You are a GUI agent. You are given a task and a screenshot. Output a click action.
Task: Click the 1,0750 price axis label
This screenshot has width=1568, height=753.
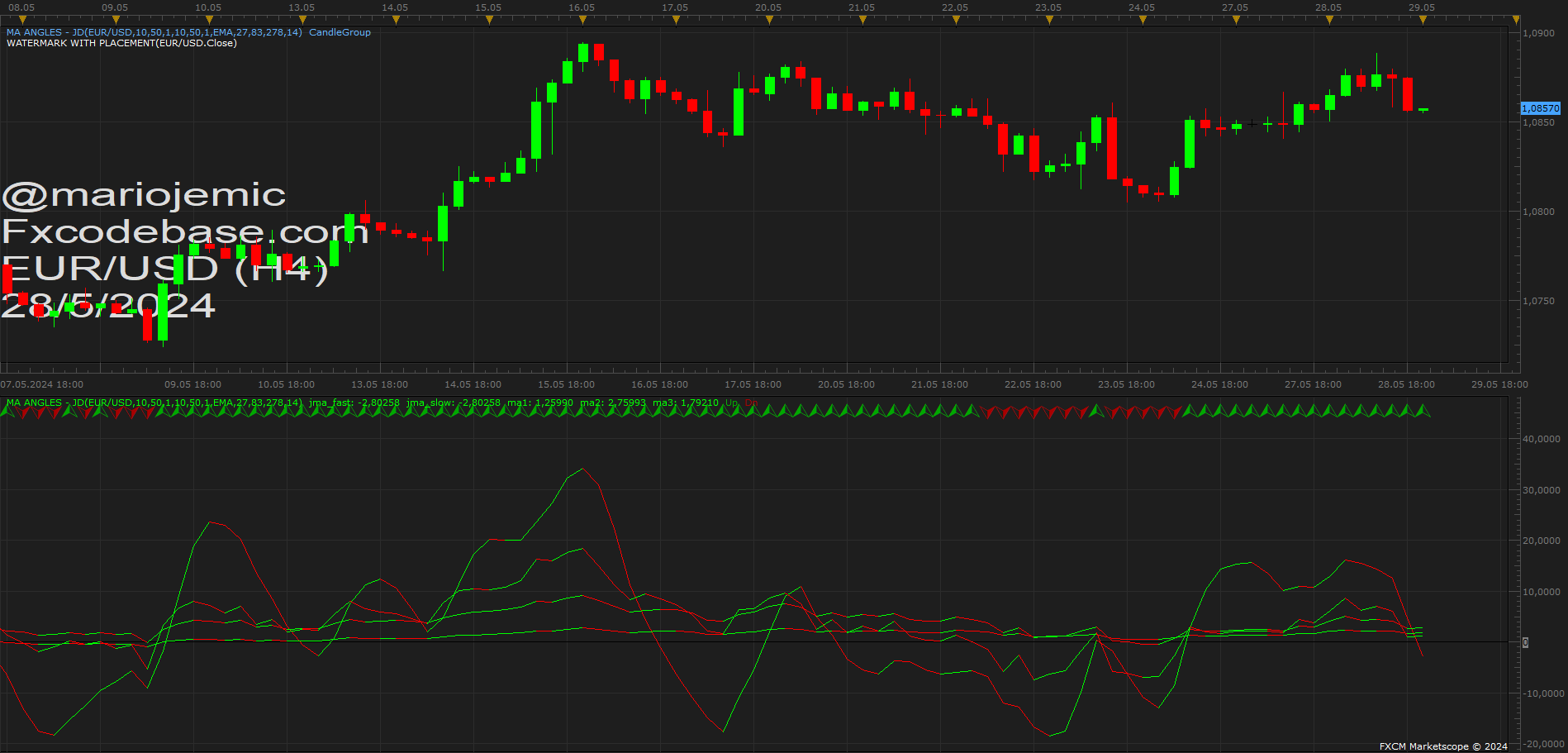(1538, 301)
